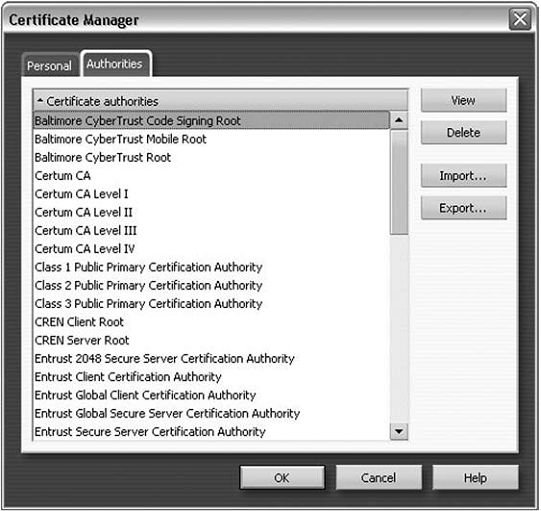Click the scrollbar up arrow
Image resolution: width=541 pixels, height=511 pixels.
pyautogui.click(x=399, y=120)
